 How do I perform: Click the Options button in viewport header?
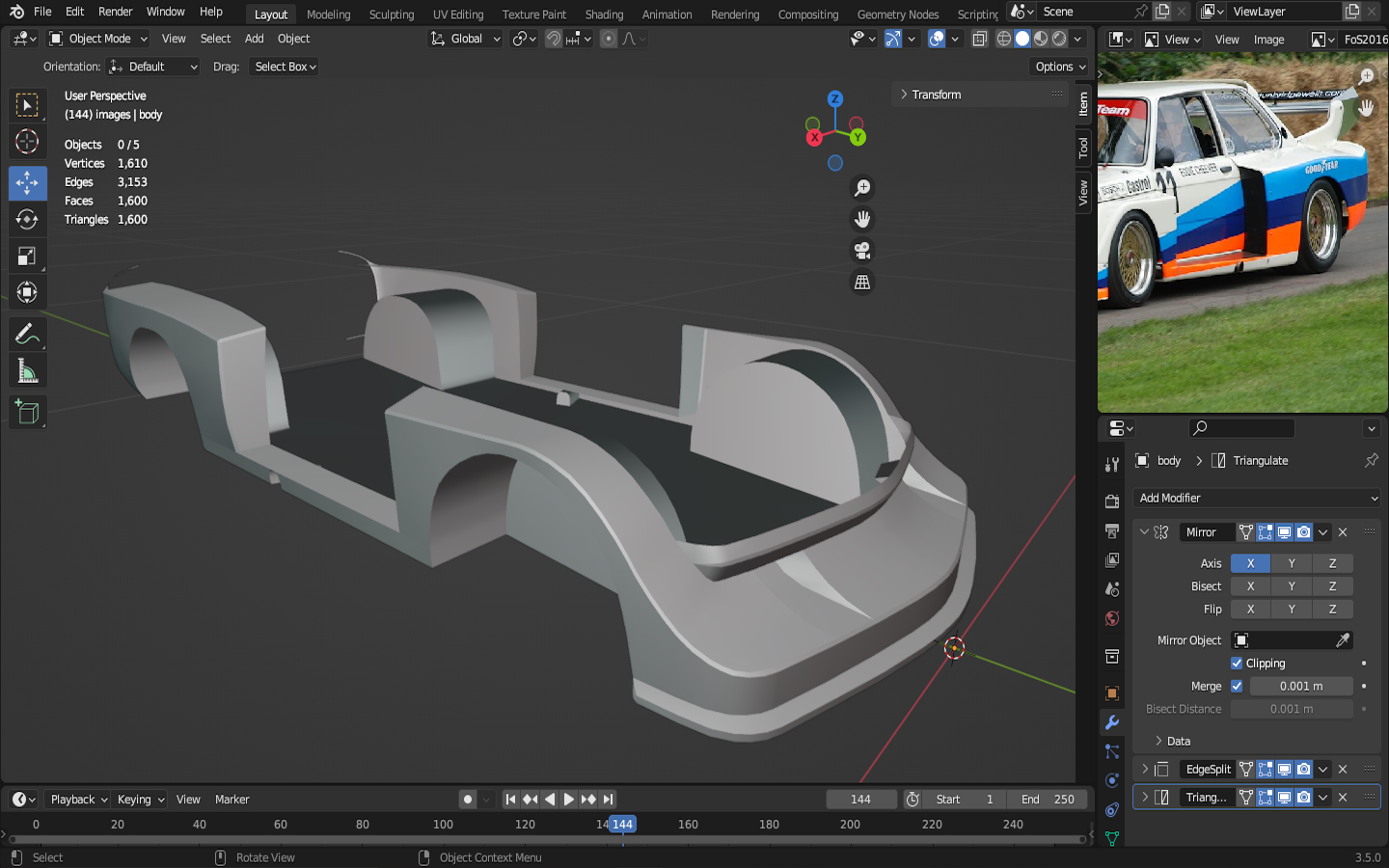[1059, 67]
